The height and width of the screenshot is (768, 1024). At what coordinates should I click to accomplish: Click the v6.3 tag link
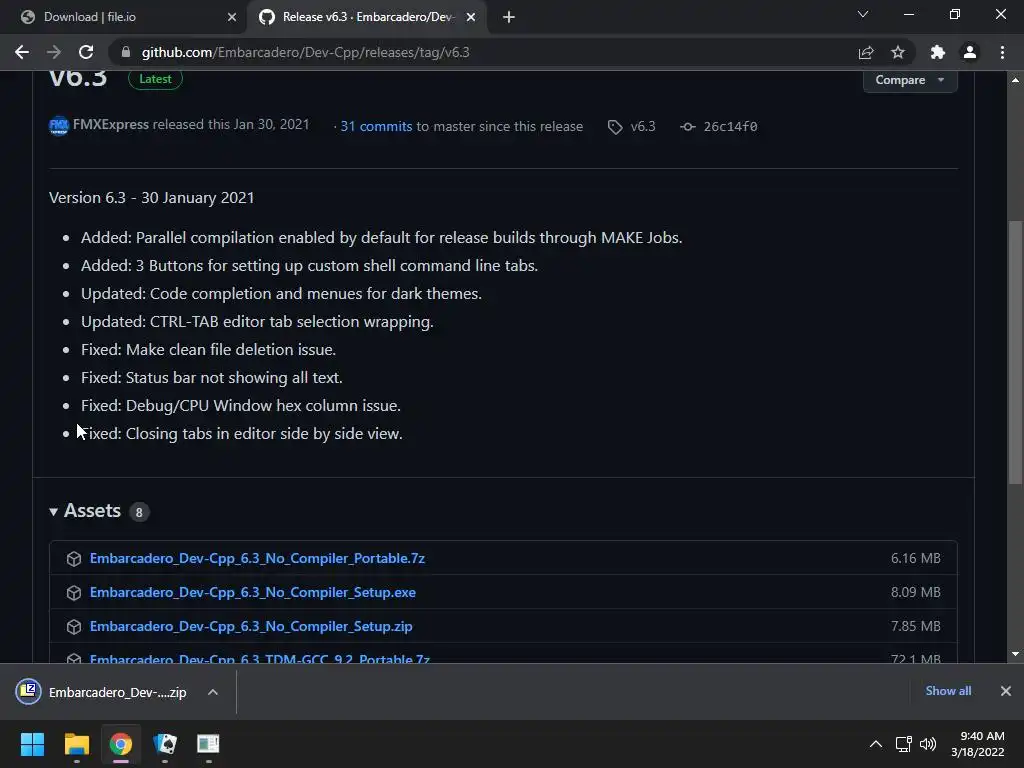coord(643,126)
